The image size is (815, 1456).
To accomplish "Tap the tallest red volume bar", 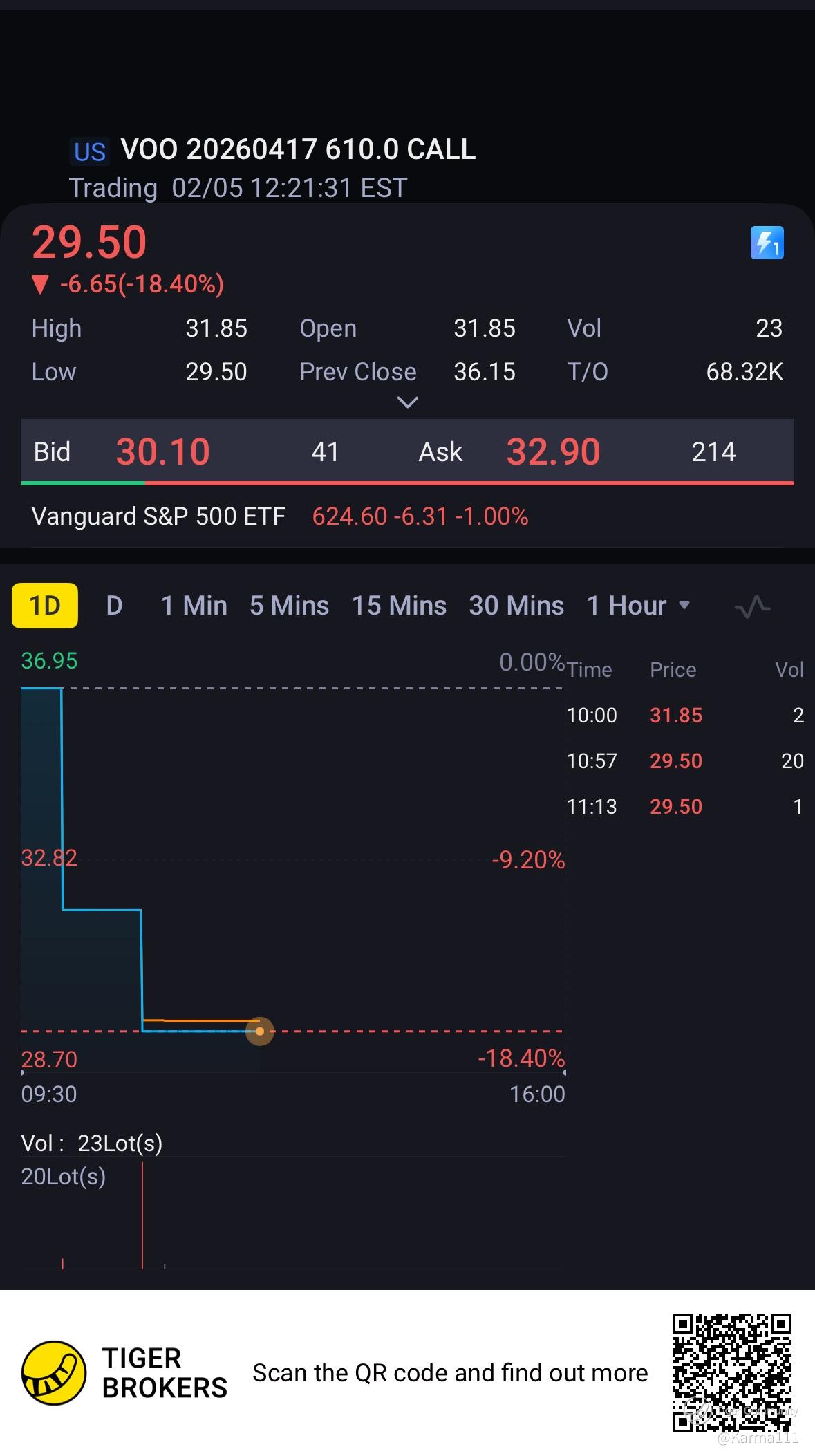I will tap(142, 1215).
